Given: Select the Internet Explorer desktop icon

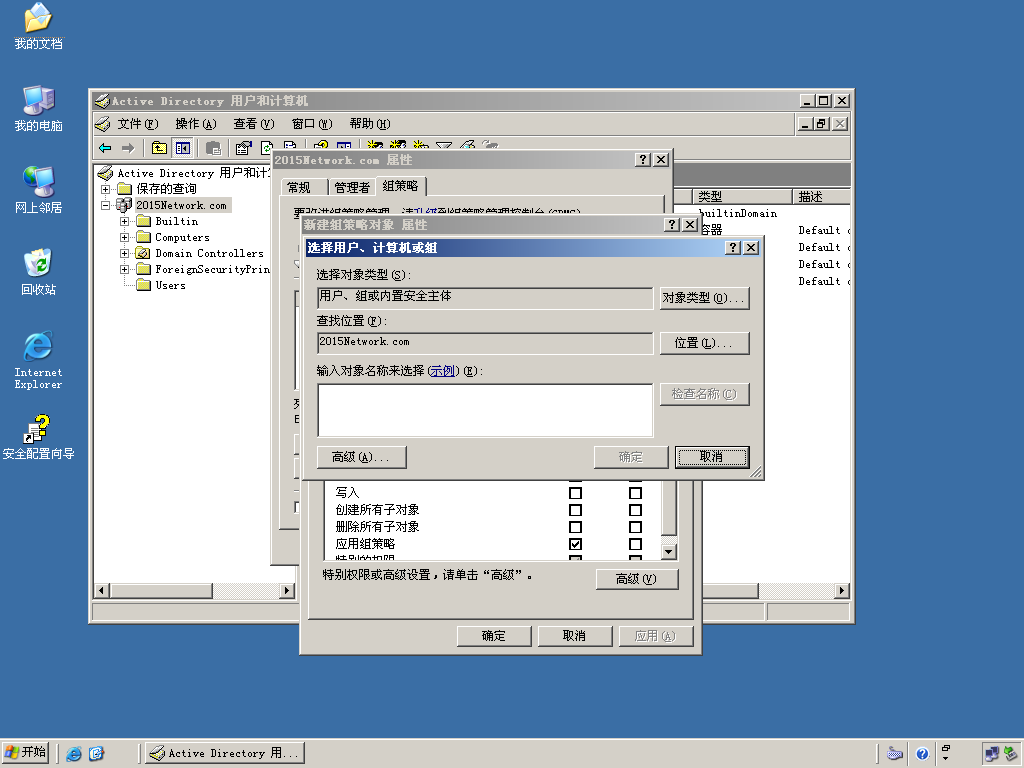Looking at the screenshot, I should [39, 360].
